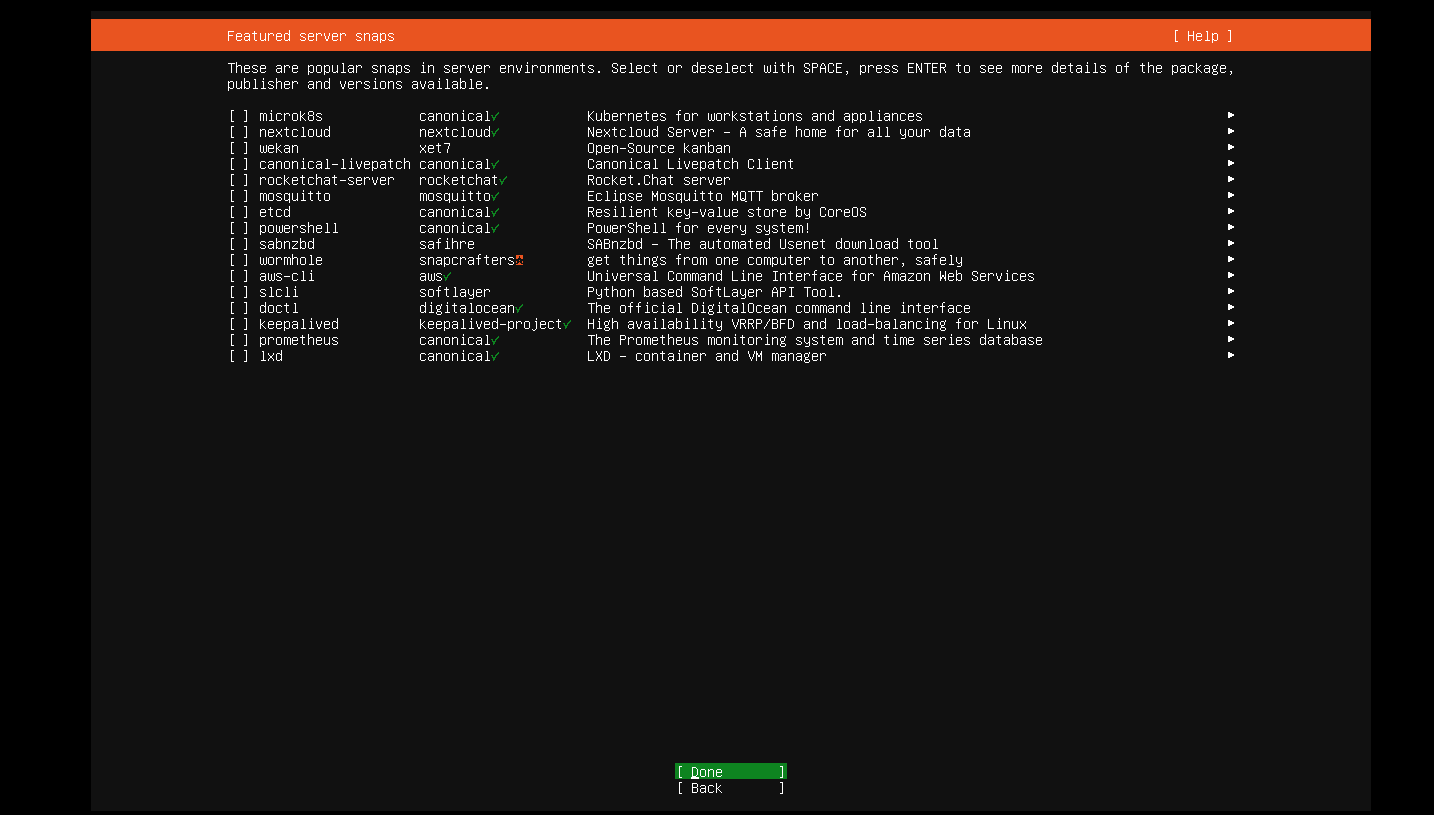
Task: Enable the canonical-livepatch checkbox
Action: pyautogui.click(x=239, y=164)
